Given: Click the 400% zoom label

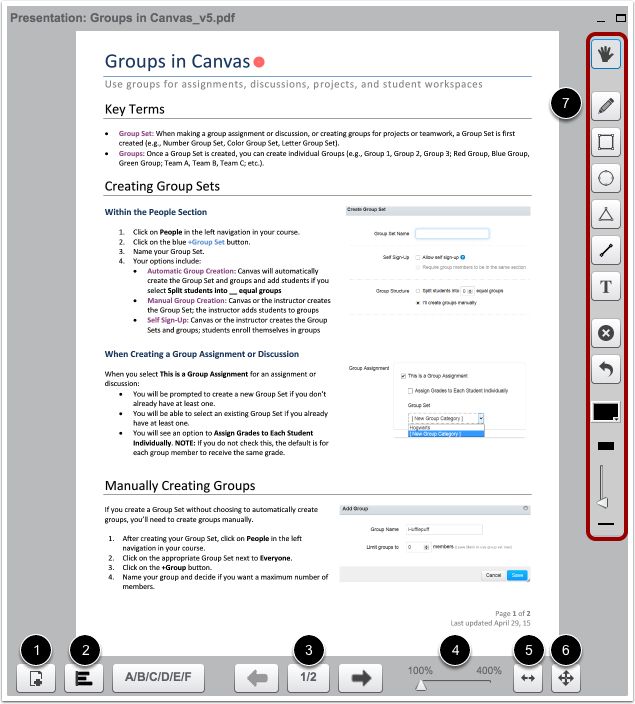Looking at the screenshot, I should tap(489, 671).
